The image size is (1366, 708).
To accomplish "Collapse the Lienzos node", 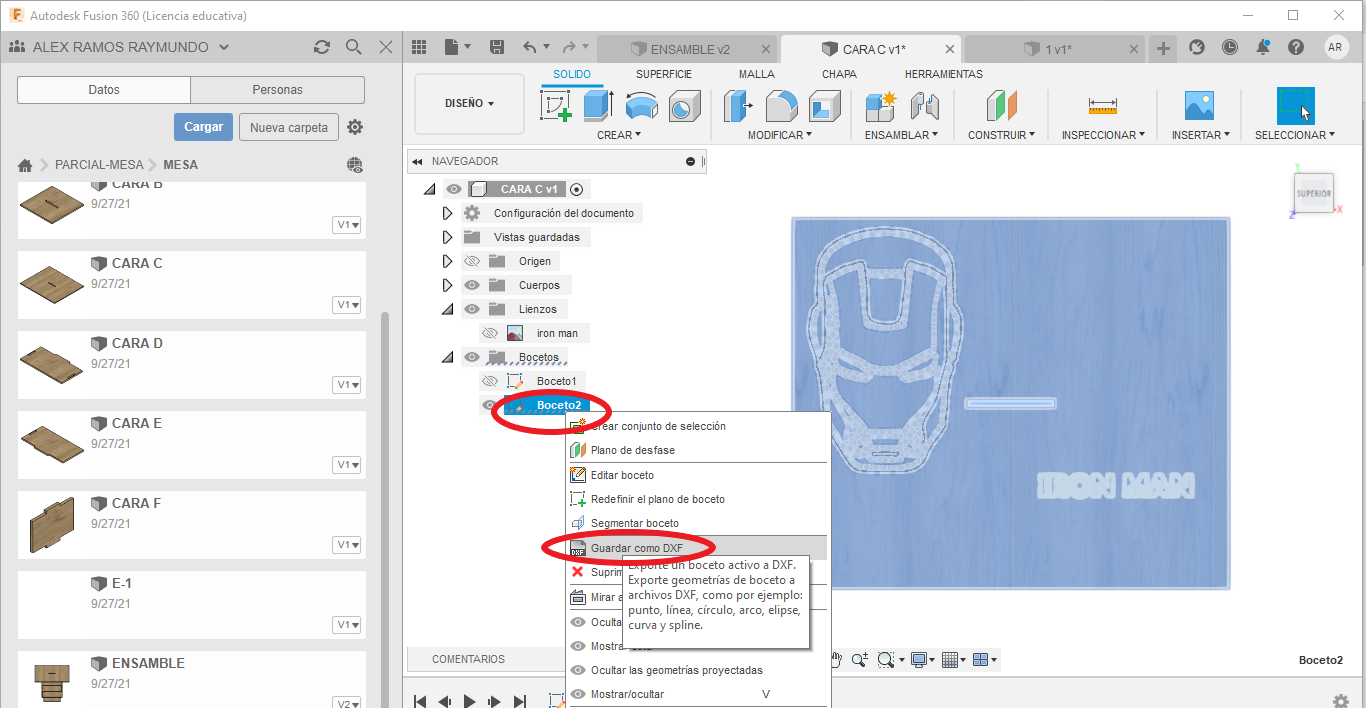I will pos(448,310).
